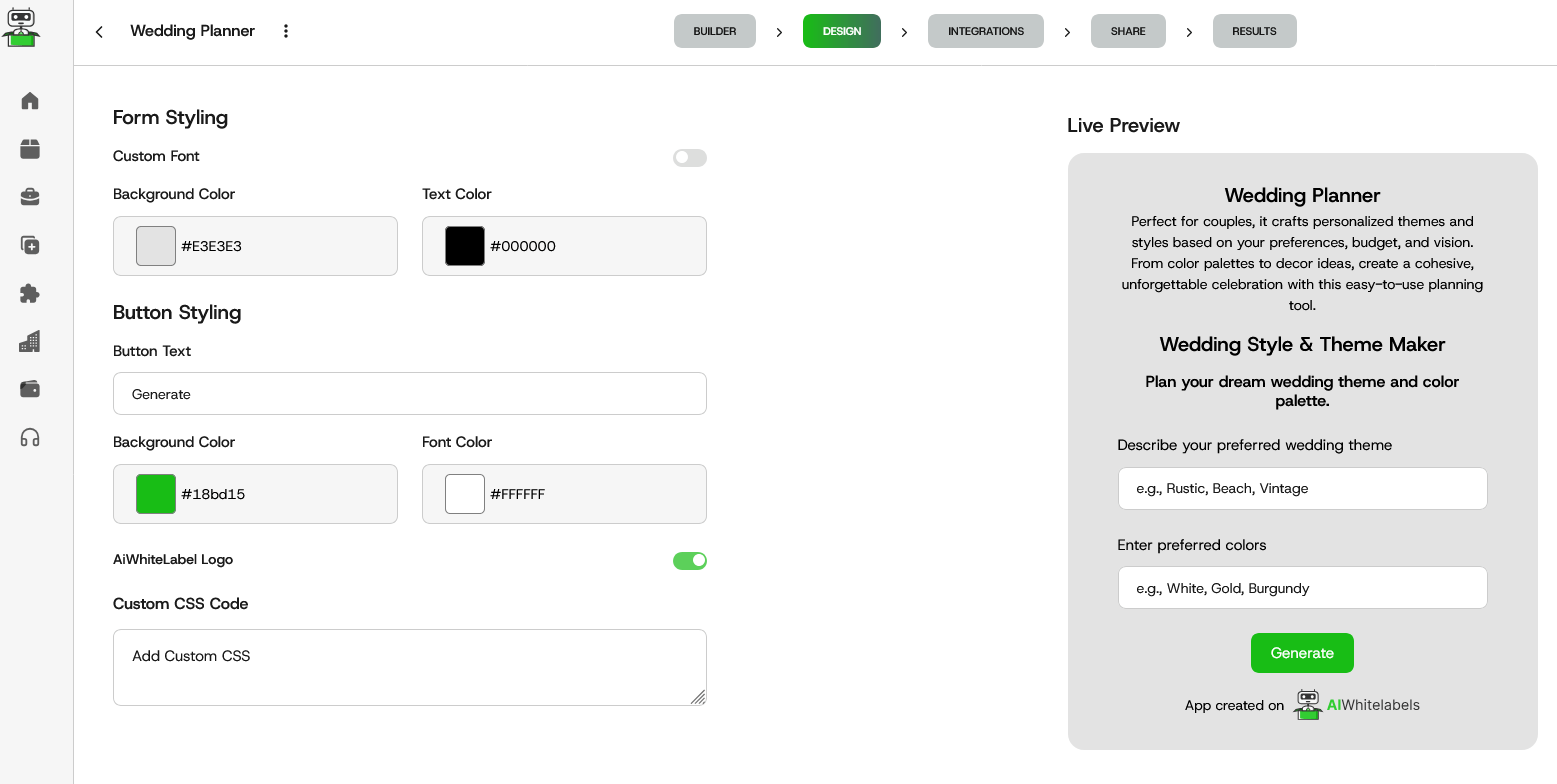Open Support via the headphones sidebar icon
The image size is (1557, 784).
[x=30, y=437]
